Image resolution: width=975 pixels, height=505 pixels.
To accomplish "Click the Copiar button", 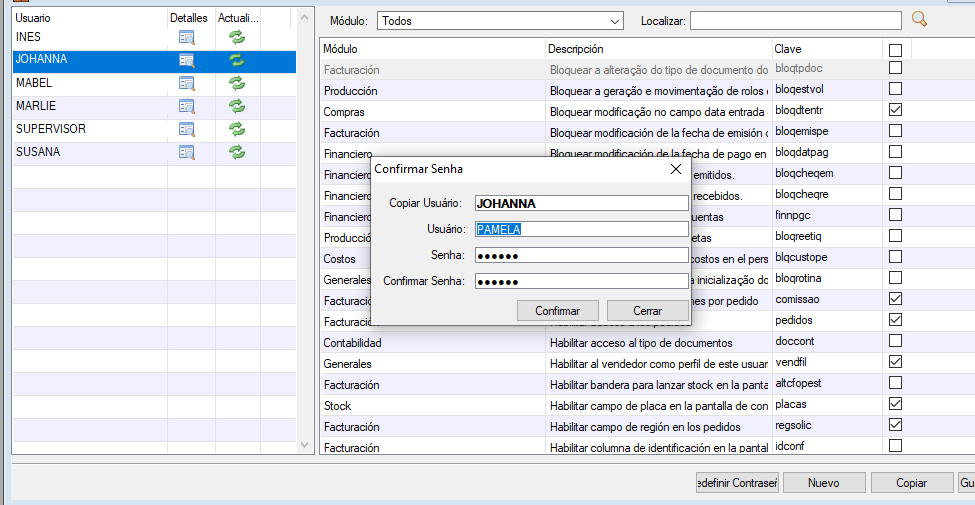I will point(912,483).
